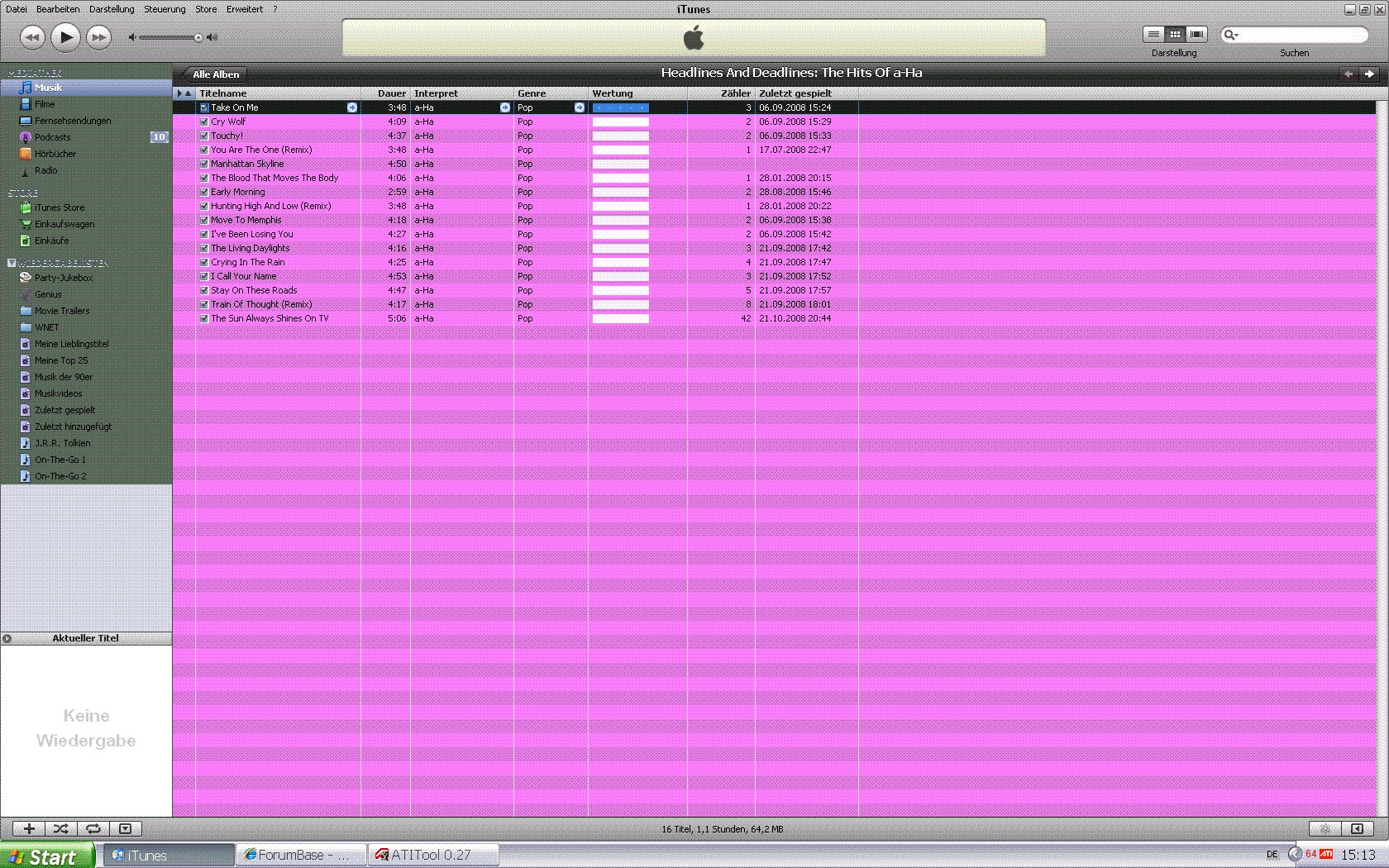Open the iTunes Store
The image size is (1389, 868).
pos(86,207)
